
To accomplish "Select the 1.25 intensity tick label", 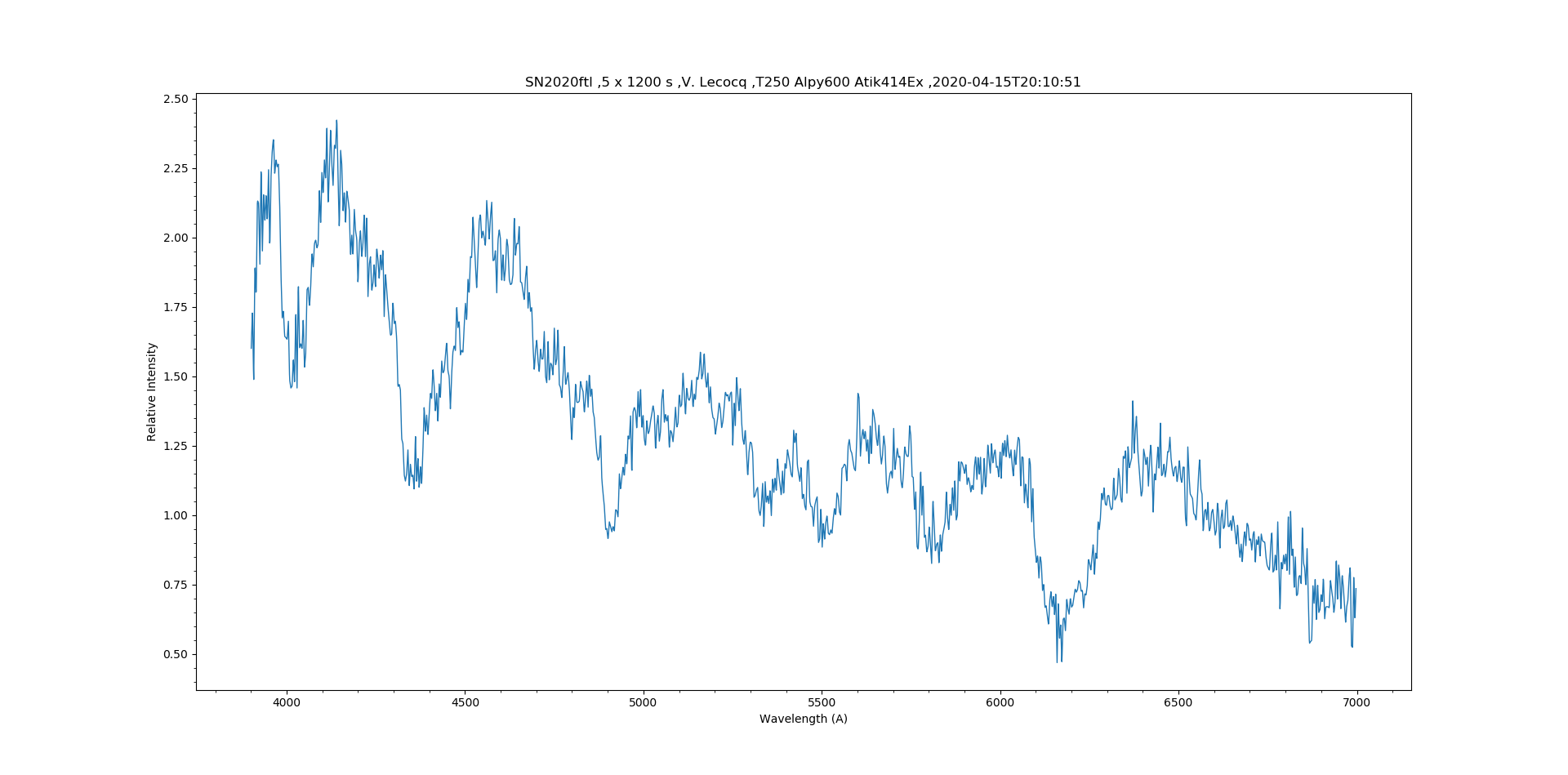I will (x=176, y=447).
